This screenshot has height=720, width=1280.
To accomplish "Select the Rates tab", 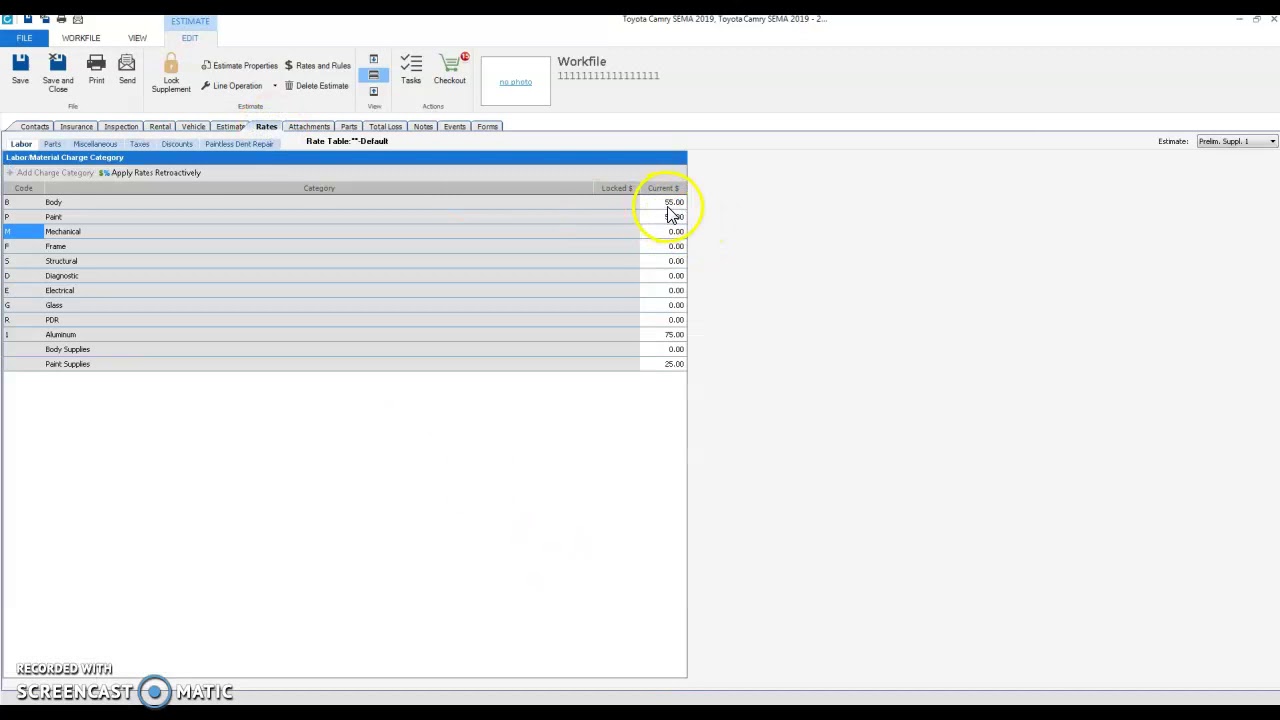I will click(266, 127).
